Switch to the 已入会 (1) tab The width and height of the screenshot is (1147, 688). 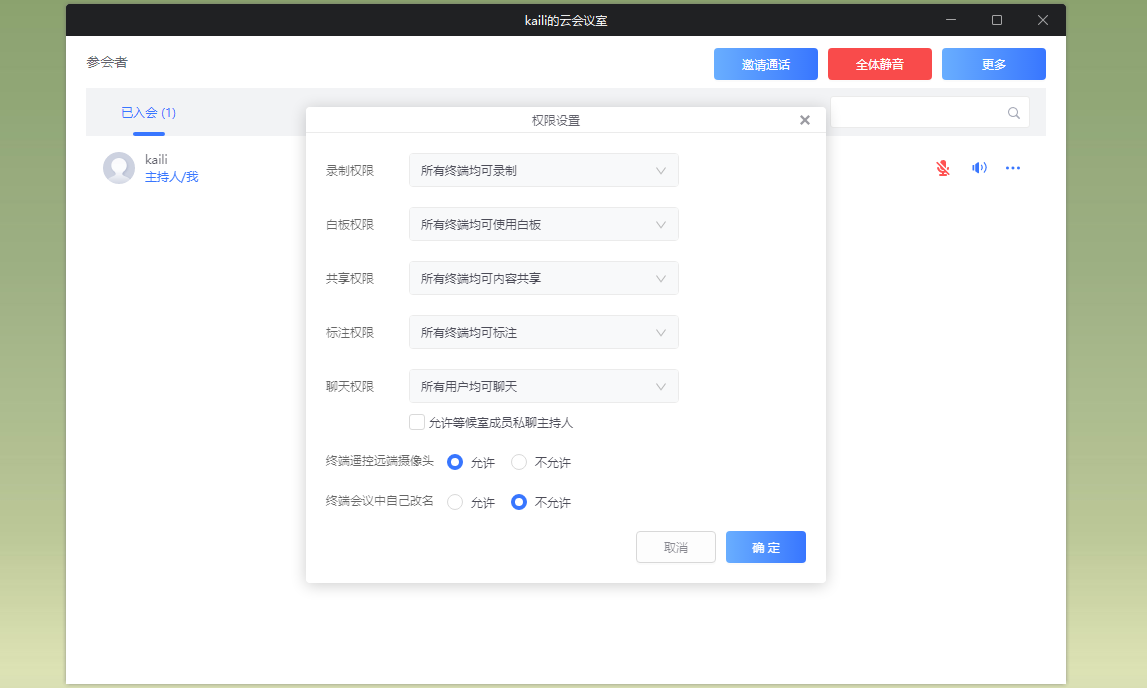coord(148,113)
